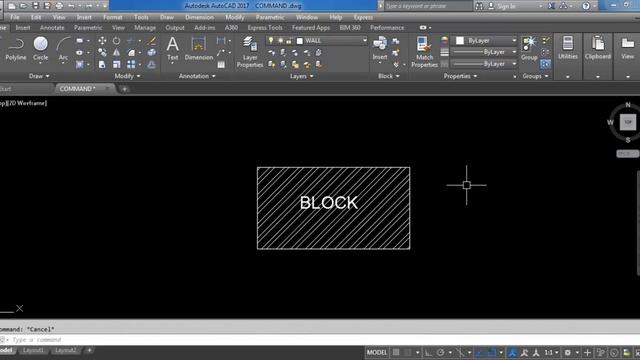The image size is (640, 360).
Task: Open the Express menu
Action: [363, 17]
